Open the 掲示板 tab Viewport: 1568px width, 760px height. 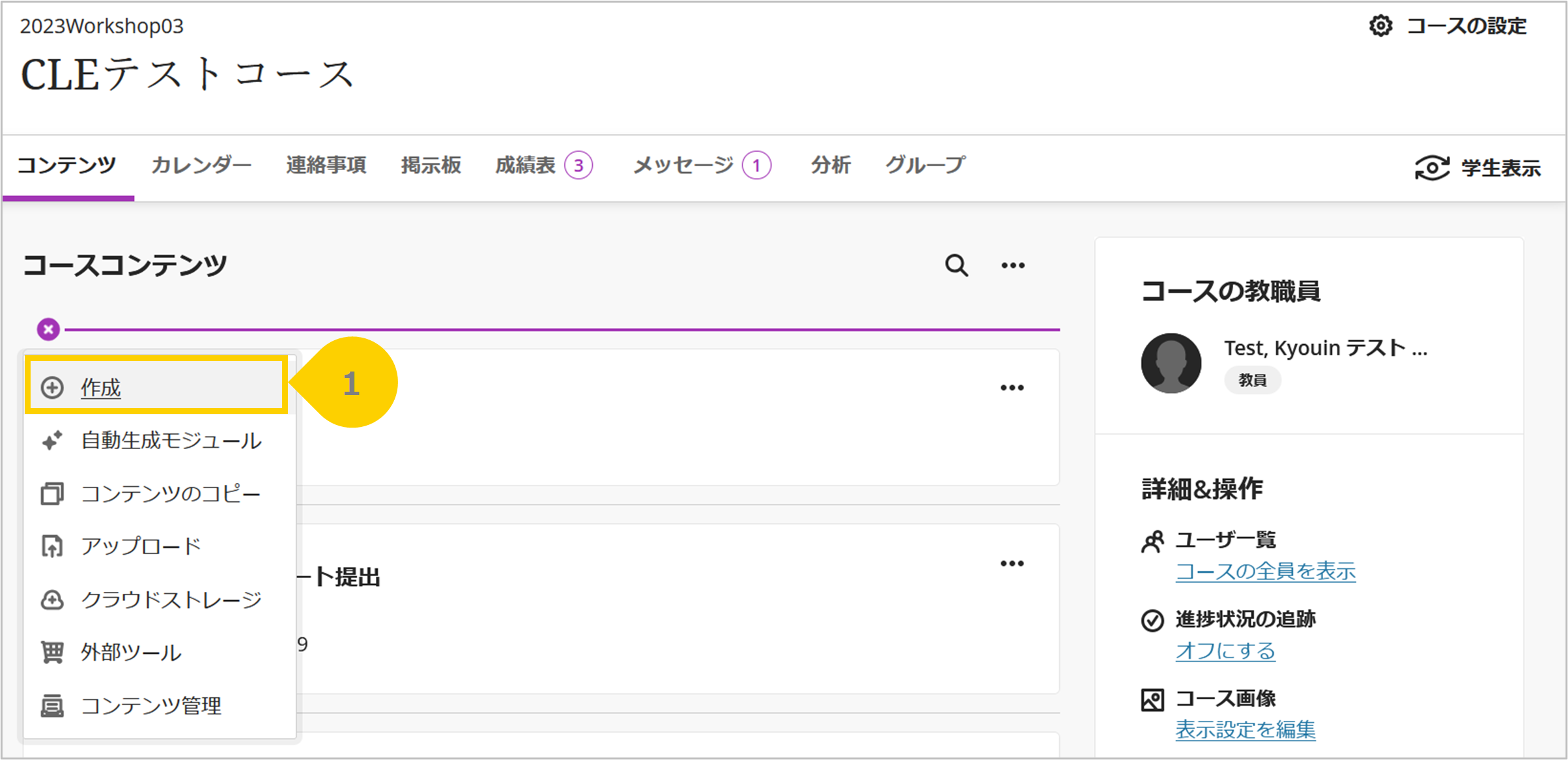point(431,165)
